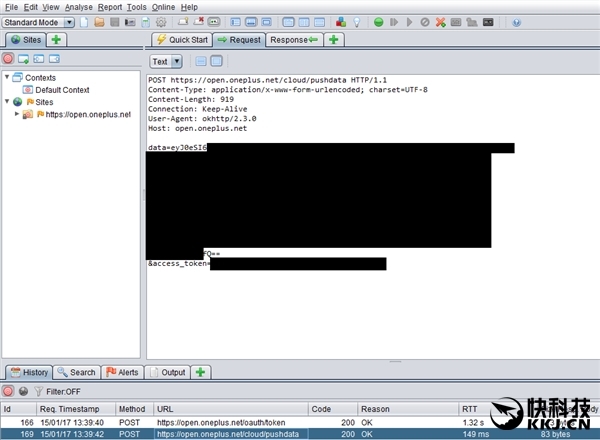Open the Text view dropdown
The height and width of the screenshot is (440, 600).
(x=165, y=62)
